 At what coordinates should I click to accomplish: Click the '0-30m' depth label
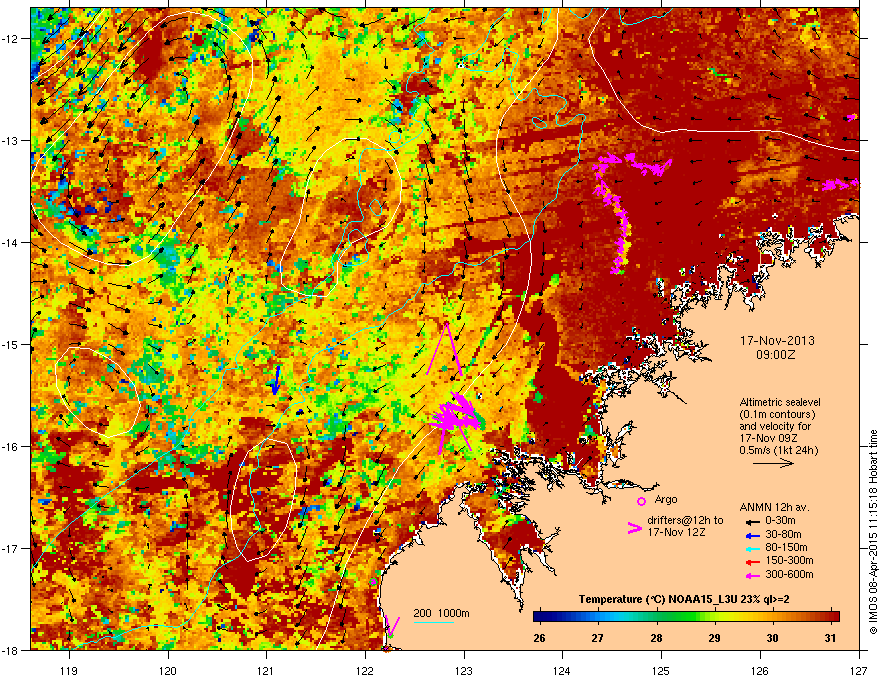click(780, 521)
